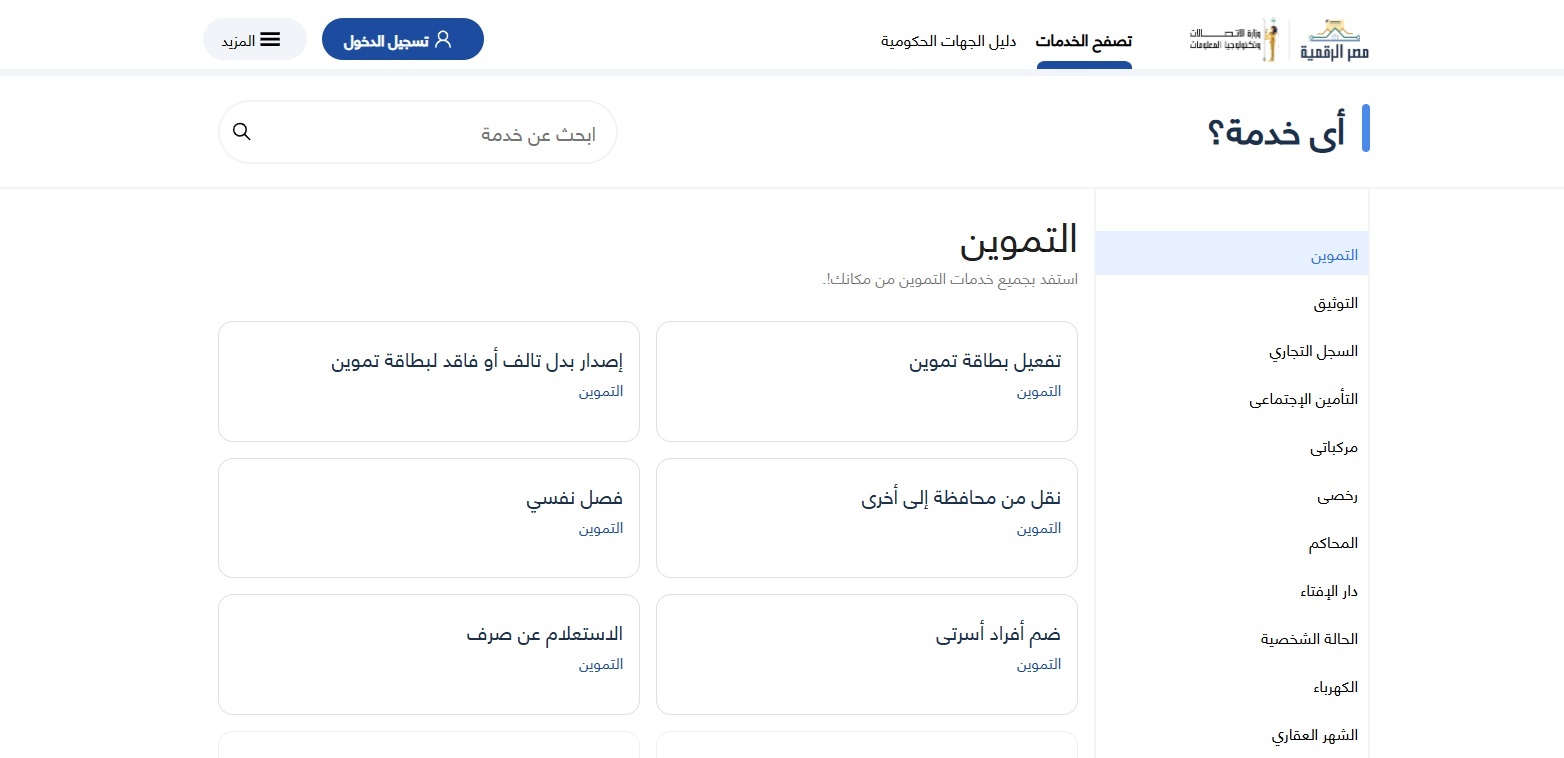Click التموين tag under فصل نفسي
1564x758 pixels.
[601, 528]
